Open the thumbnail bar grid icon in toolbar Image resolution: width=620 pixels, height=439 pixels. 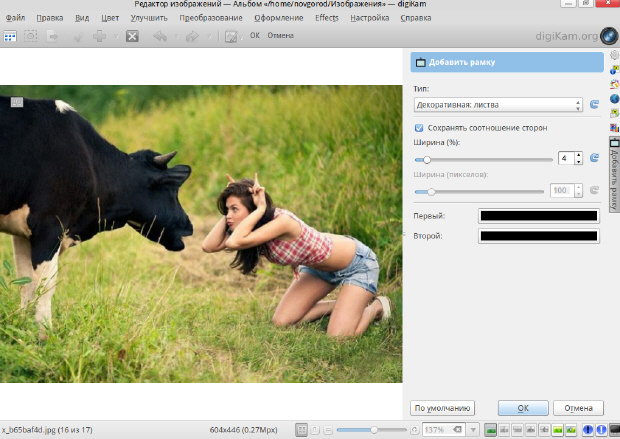click(x=10, y=36)
